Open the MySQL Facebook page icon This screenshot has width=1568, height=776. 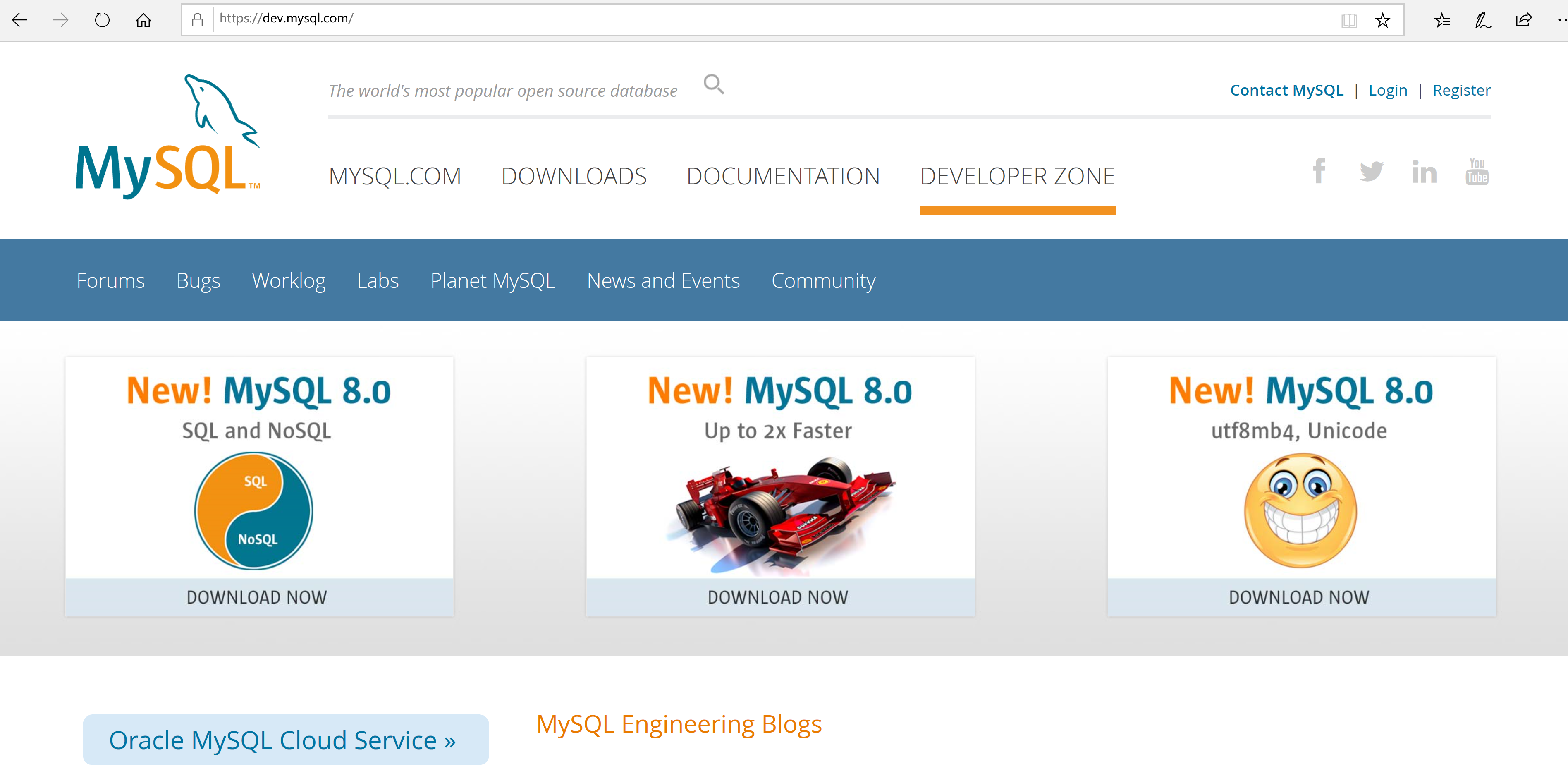click(x=1319, y=172)
